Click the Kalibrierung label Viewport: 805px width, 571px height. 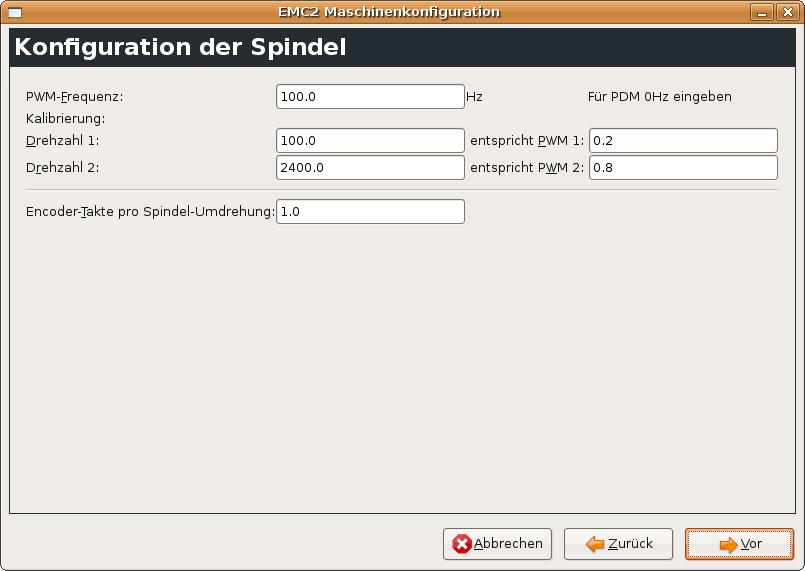tap(65, 119)
